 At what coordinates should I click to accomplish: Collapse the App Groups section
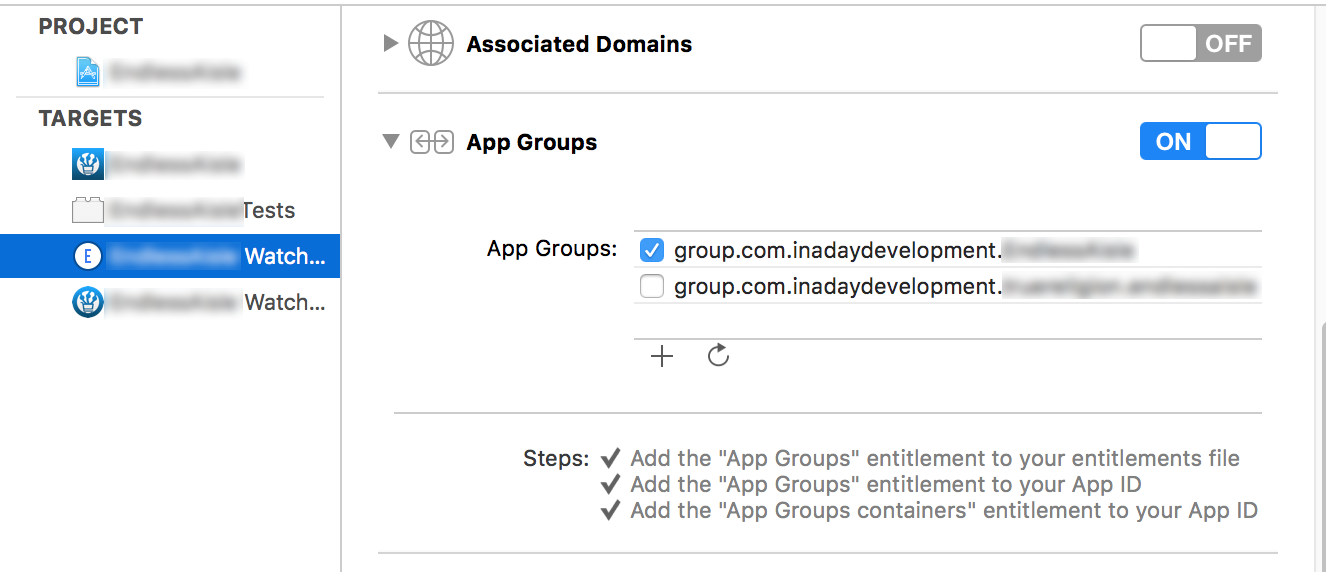(x=391, y=142)
